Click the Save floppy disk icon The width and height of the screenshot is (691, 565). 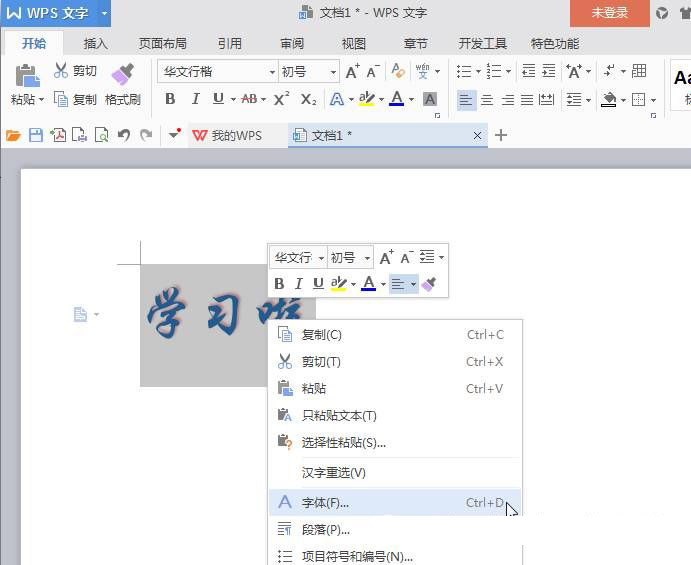pos(36,135)
